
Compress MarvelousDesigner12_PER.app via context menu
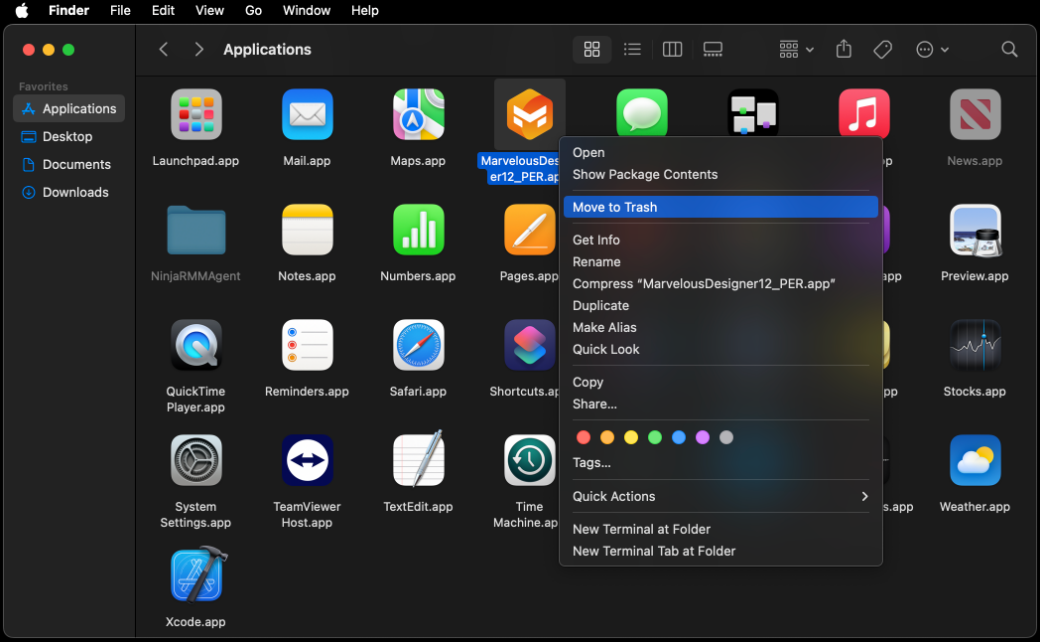(721, 284)
